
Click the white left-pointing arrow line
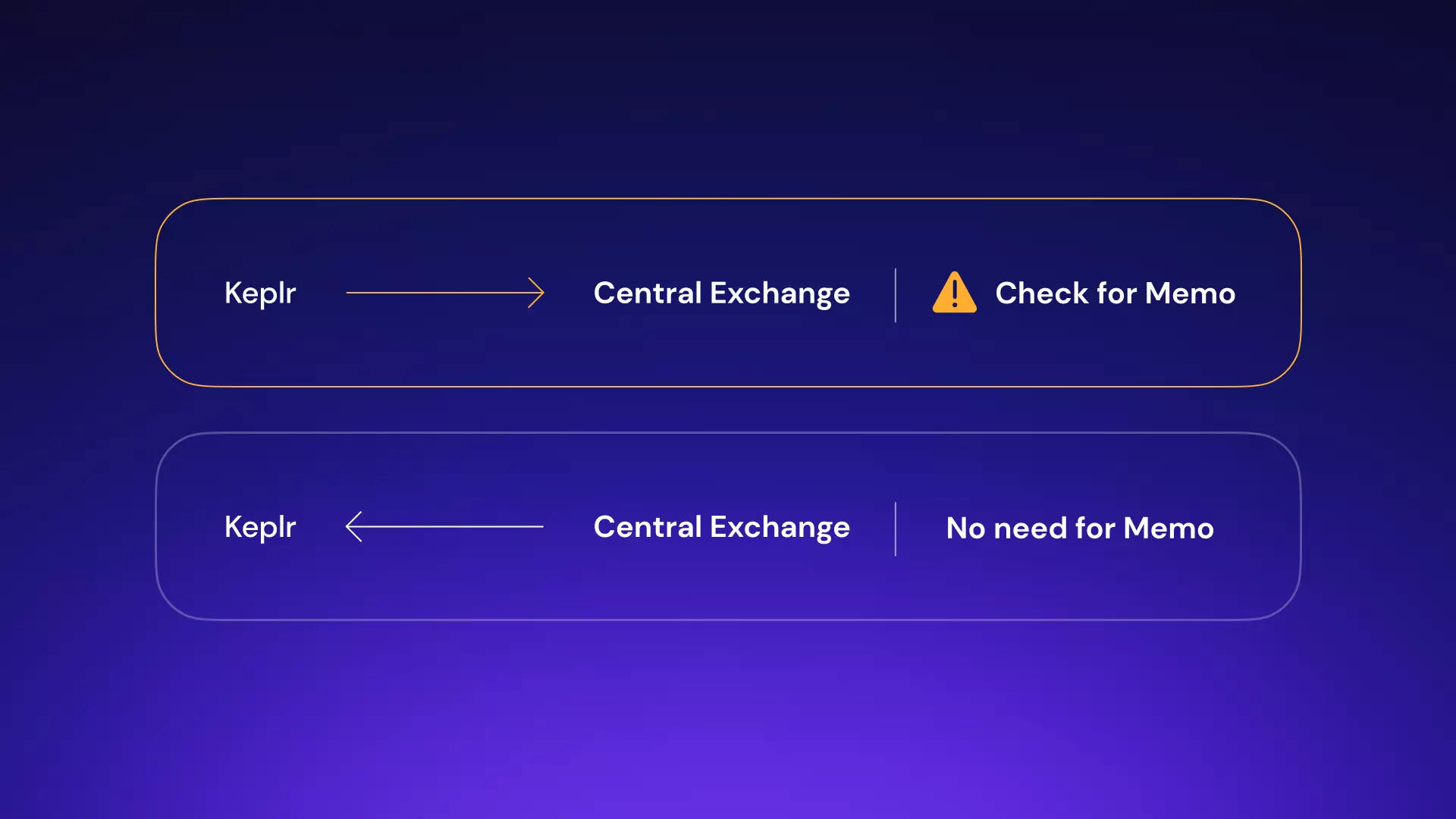[444, 526]
